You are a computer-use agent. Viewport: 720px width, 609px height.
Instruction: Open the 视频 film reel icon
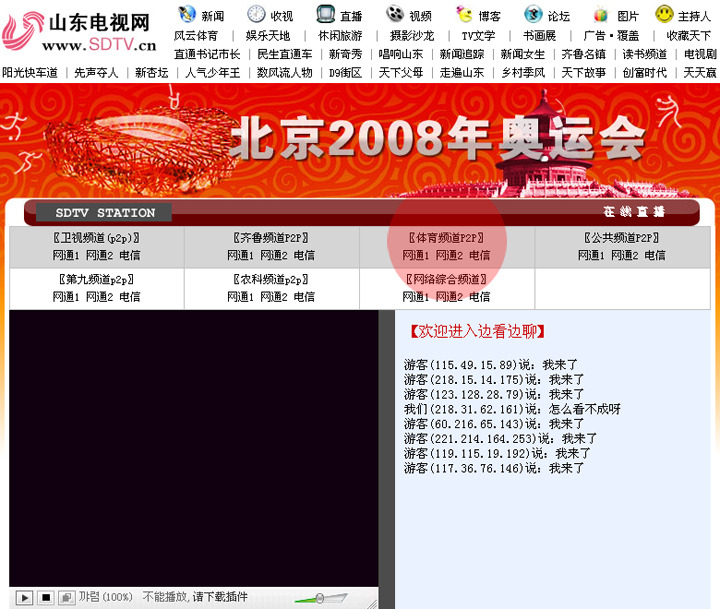(x=395, y=14)
